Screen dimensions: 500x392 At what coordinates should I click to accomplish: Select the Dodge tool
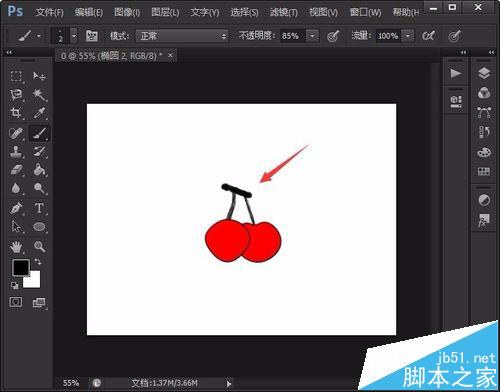[x=39, y=188]
